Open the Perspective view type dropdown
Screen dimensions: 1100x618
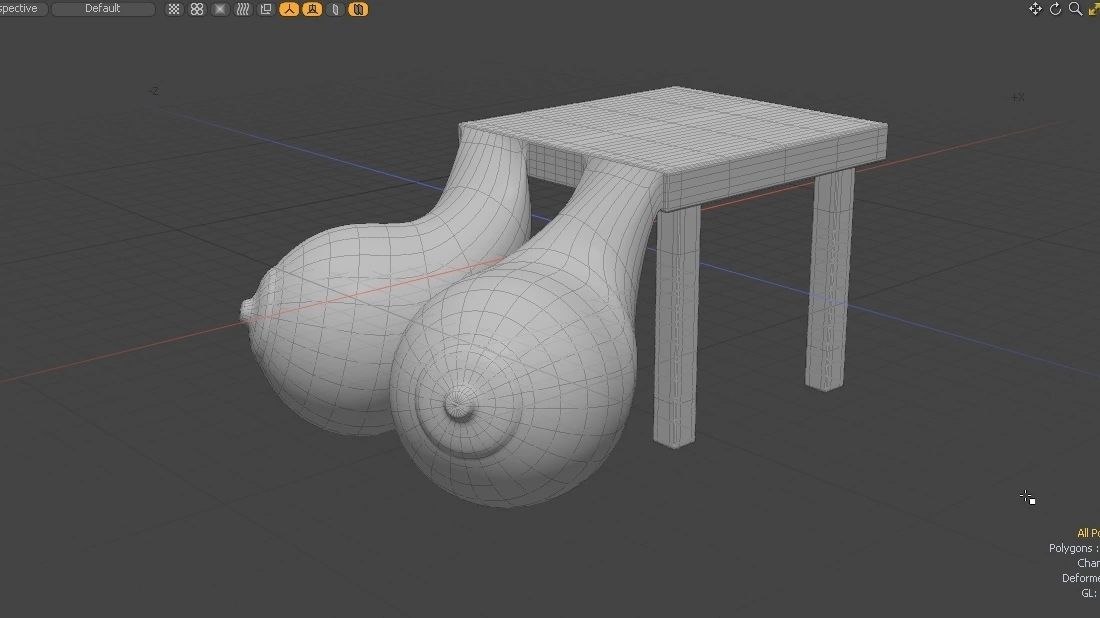click(22, 8)
